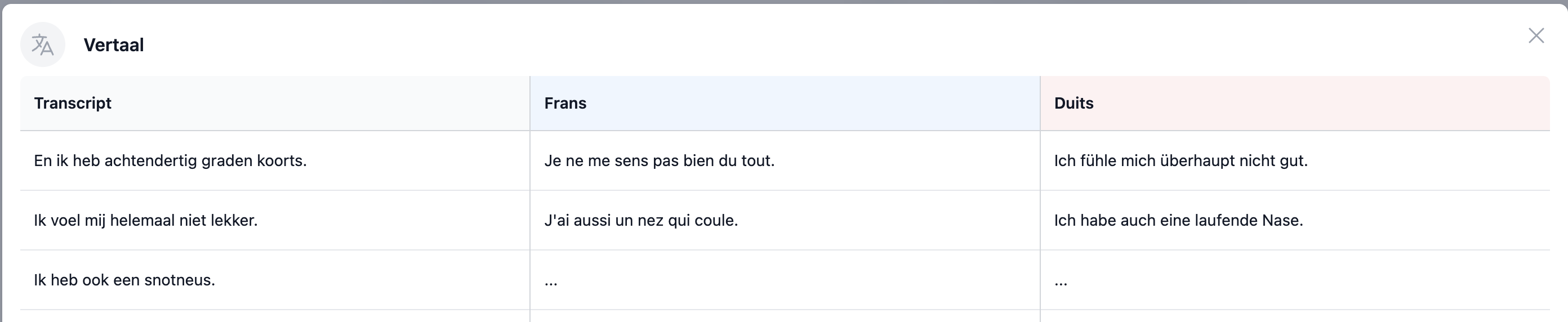
Task: Click transcript line 'Ik heb ook een snotneus.'
Action: [x=124, y=280]
